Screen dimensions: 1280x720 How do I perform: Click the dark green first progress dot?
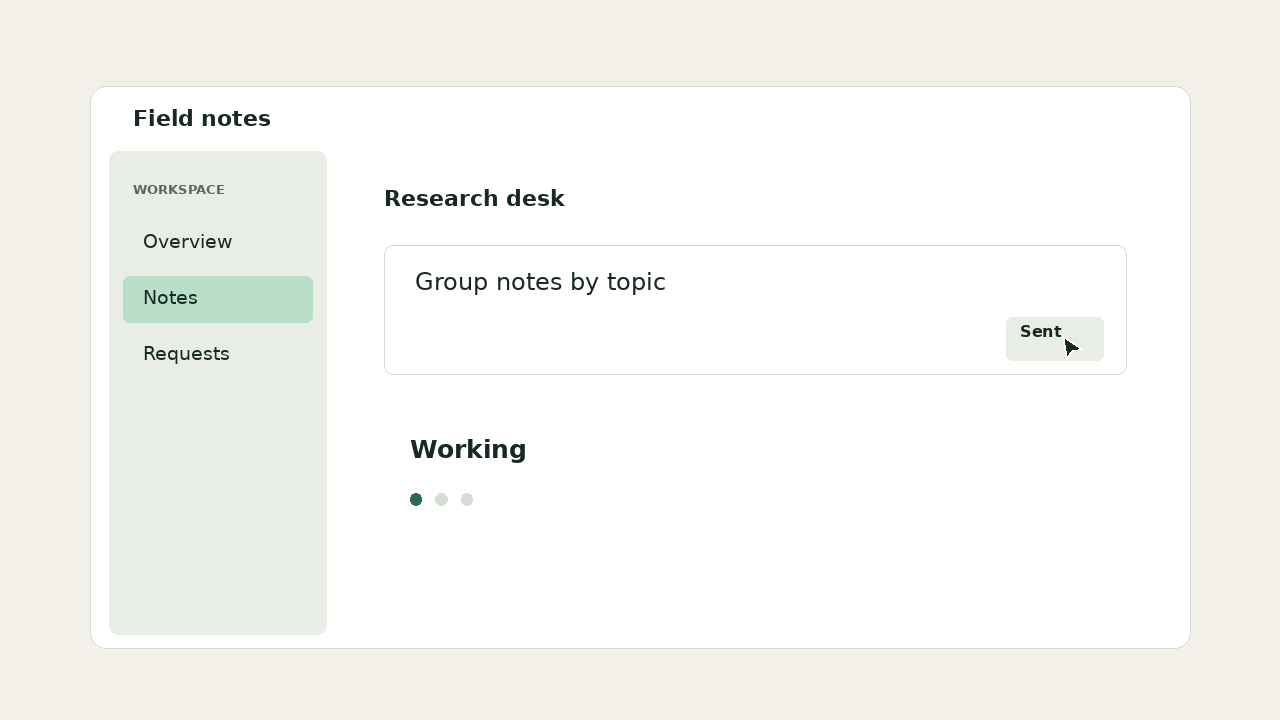(x=416, y=500)
